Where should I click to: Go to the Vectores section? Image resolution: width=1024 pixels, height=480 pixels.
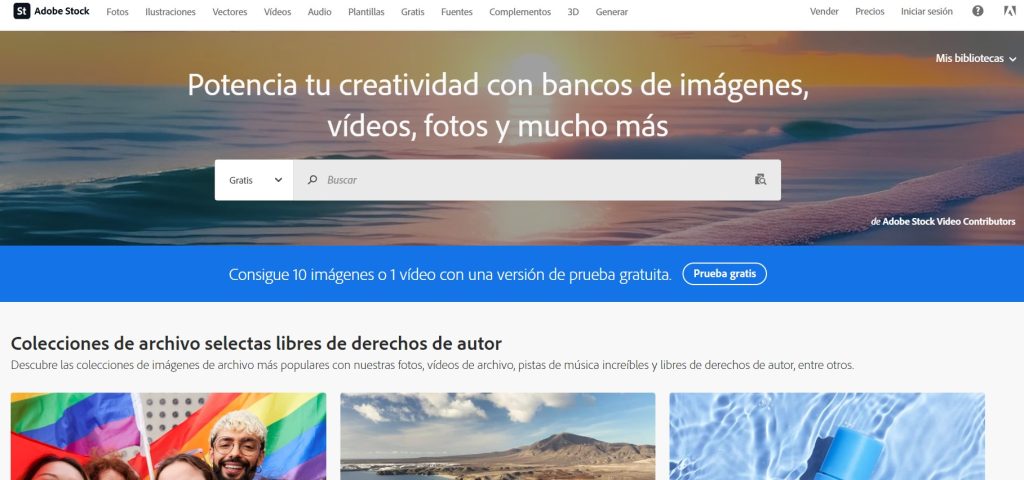click(x=230, y=12)
